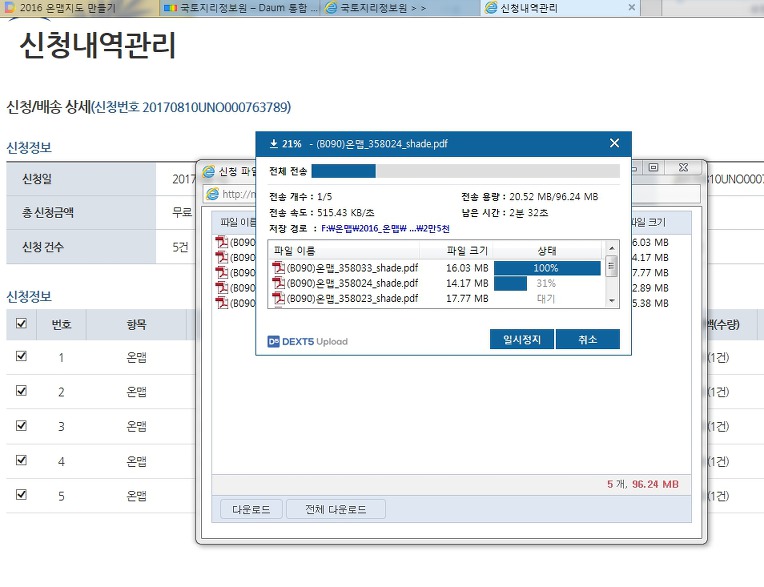Uncheck the checkbox for row 5 온맵
Screen dimensions: 764x587
[x=21, y=494]
